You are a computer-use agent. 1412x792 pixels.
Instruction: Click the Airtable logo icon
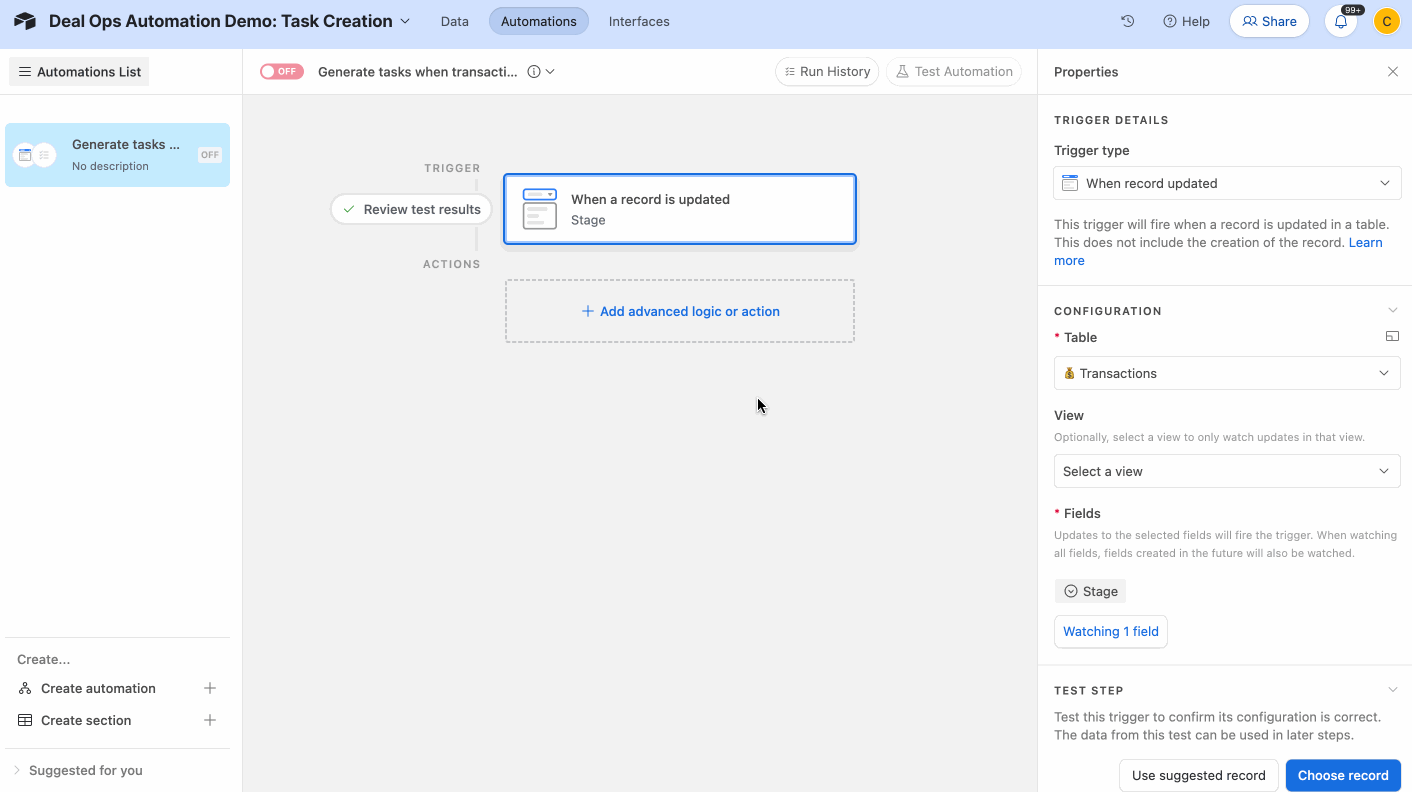25,21
